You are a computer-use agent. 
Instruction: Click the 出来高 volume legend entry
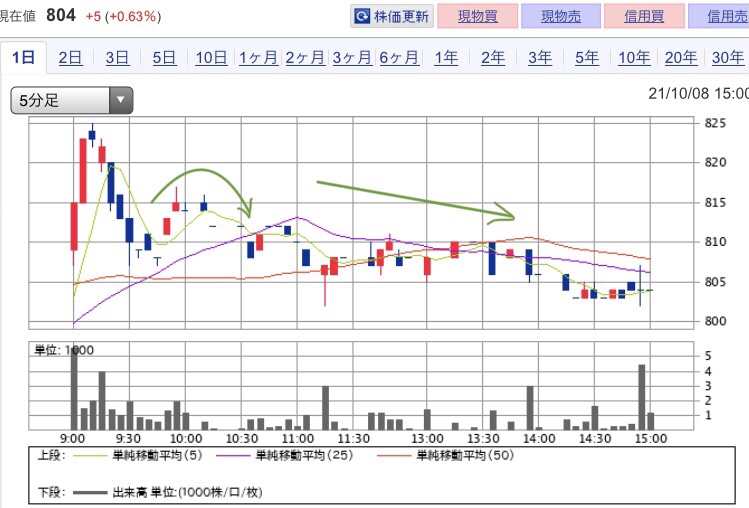tap(167, 492)
